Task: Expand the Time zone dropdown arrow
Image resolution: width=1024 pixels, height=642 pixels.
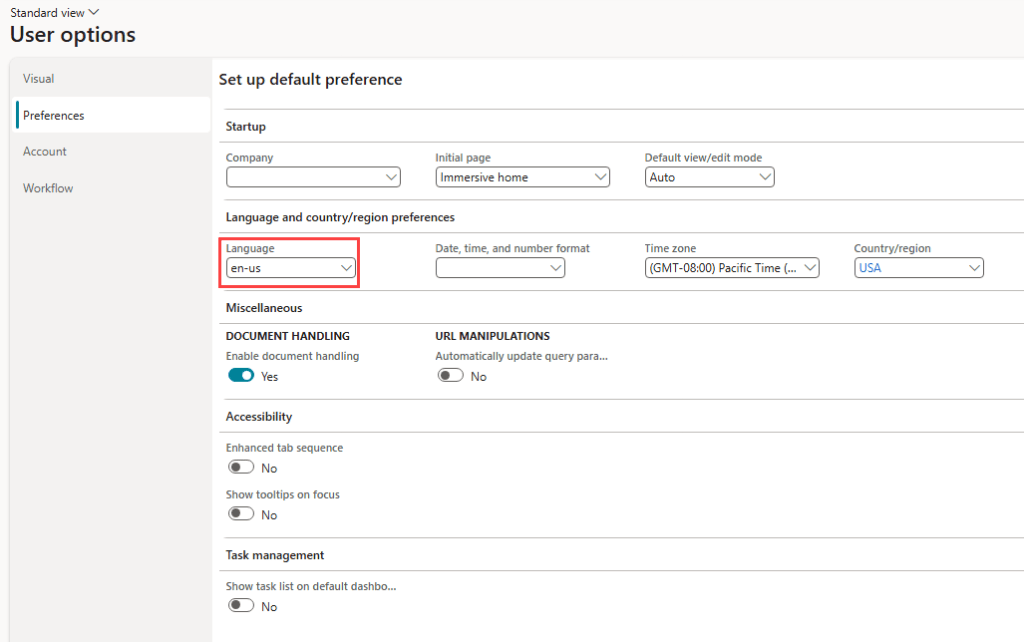Action: 810,268
